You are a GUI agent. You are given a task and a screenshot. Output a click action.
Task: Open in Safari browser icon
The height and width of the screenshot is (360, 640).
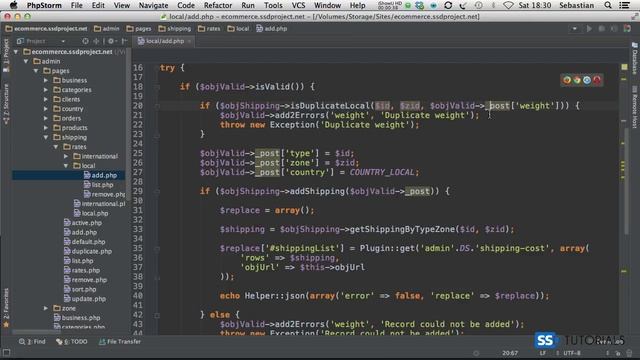(x=587, y=80)
